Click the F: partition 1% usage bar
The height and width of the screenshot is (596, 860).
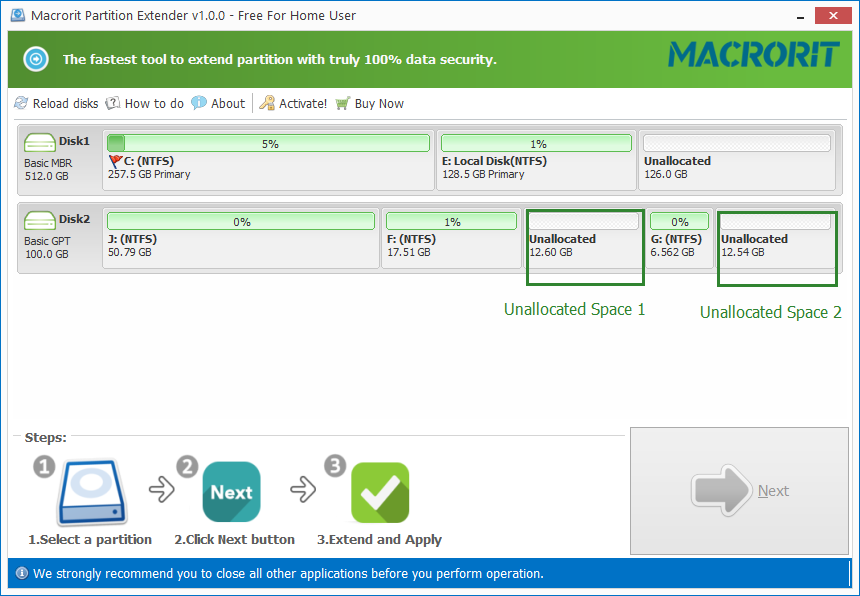coord(451,222)
